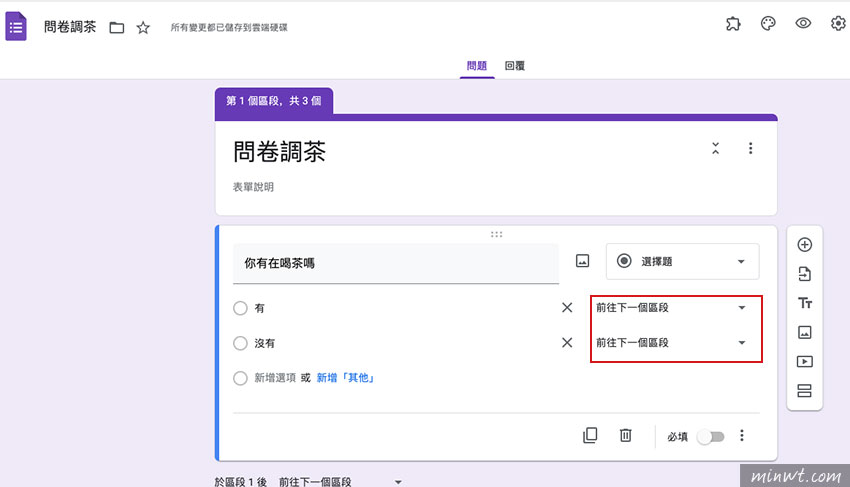This screenshot has height=487, width=850.
Task: Open form settings gear
Action: 838,23
